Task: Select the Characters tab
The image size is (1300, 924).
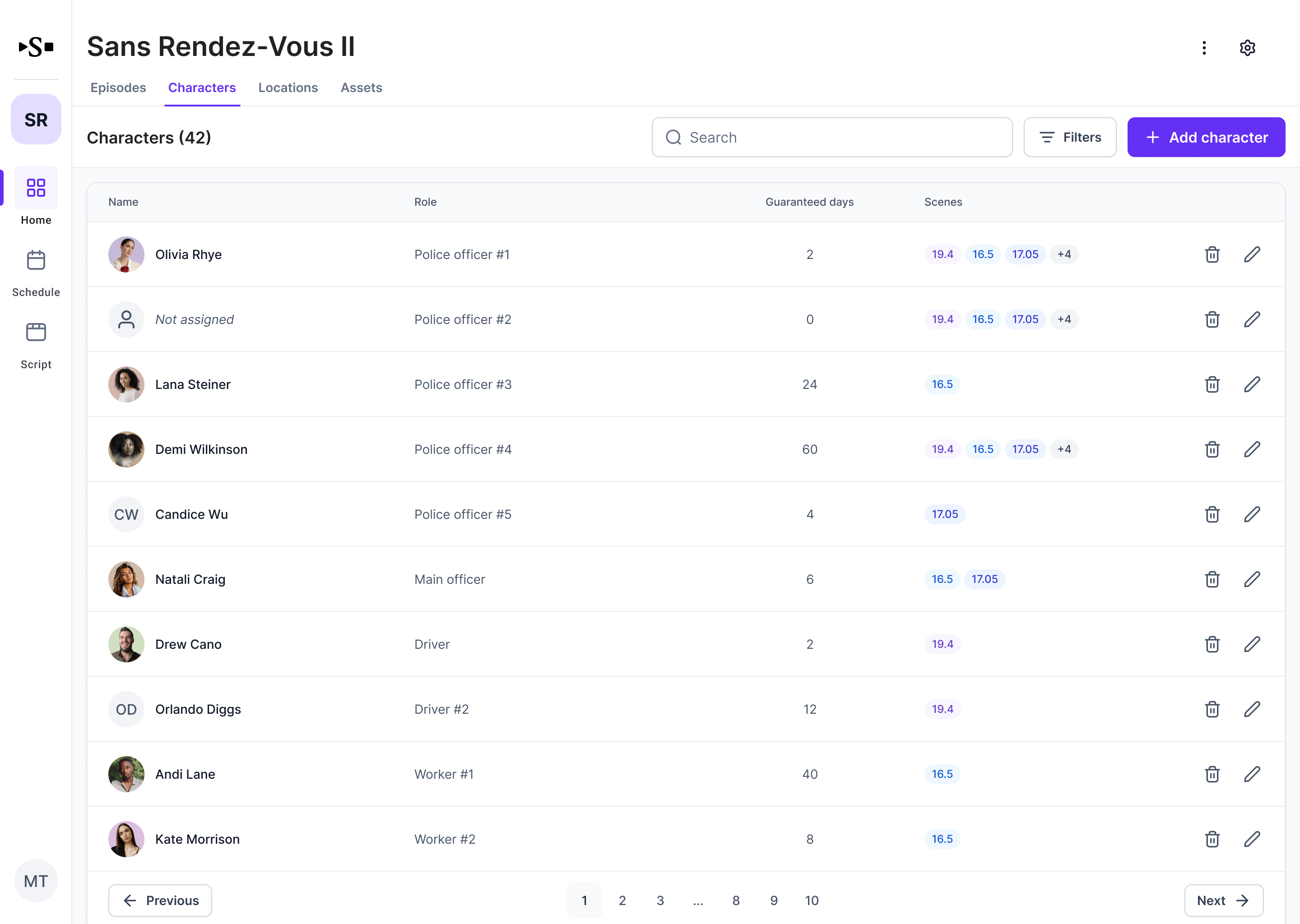Action: click(x=202, y=88)
